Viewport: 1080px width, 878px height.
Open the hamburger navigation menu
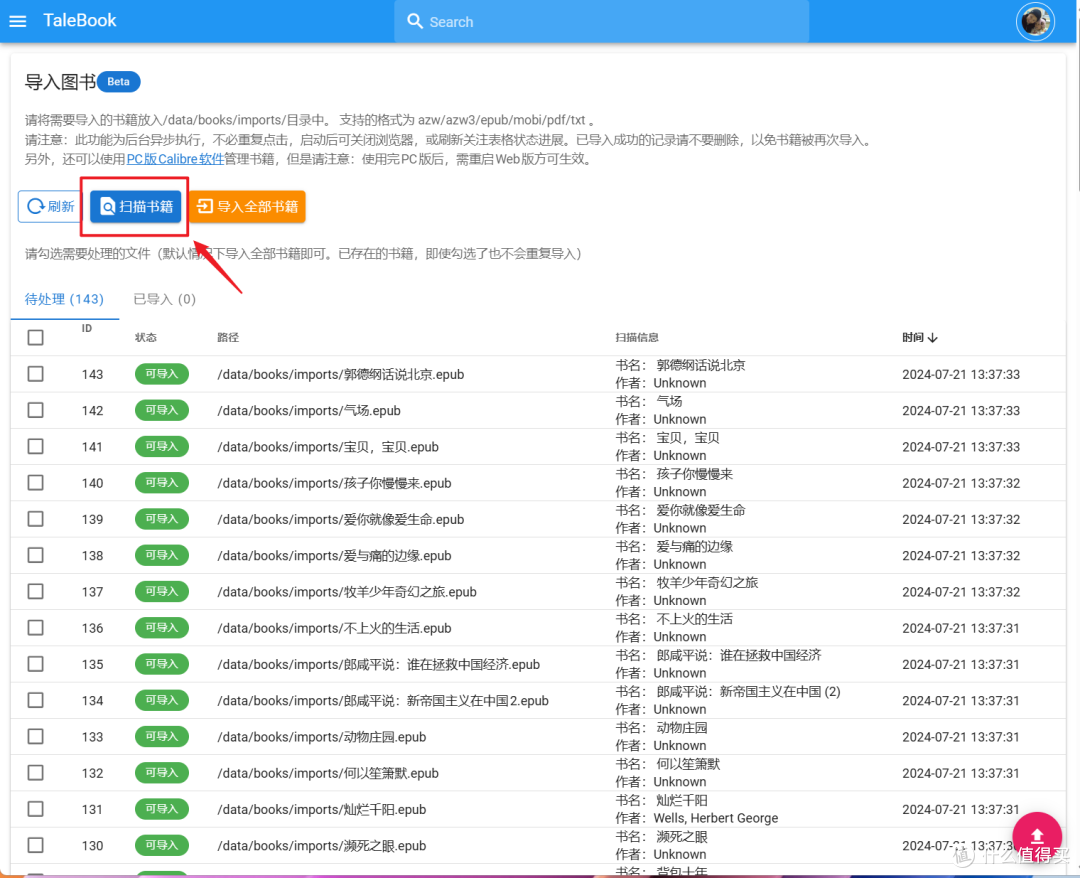18,21
